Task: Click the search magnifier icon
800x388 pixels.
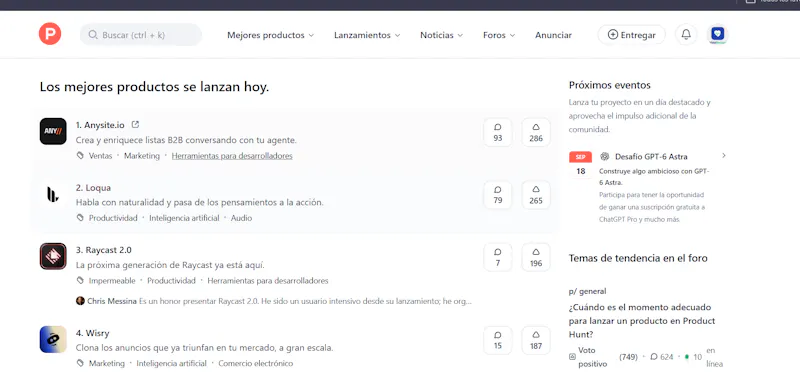Action: [x=93, y=35]
